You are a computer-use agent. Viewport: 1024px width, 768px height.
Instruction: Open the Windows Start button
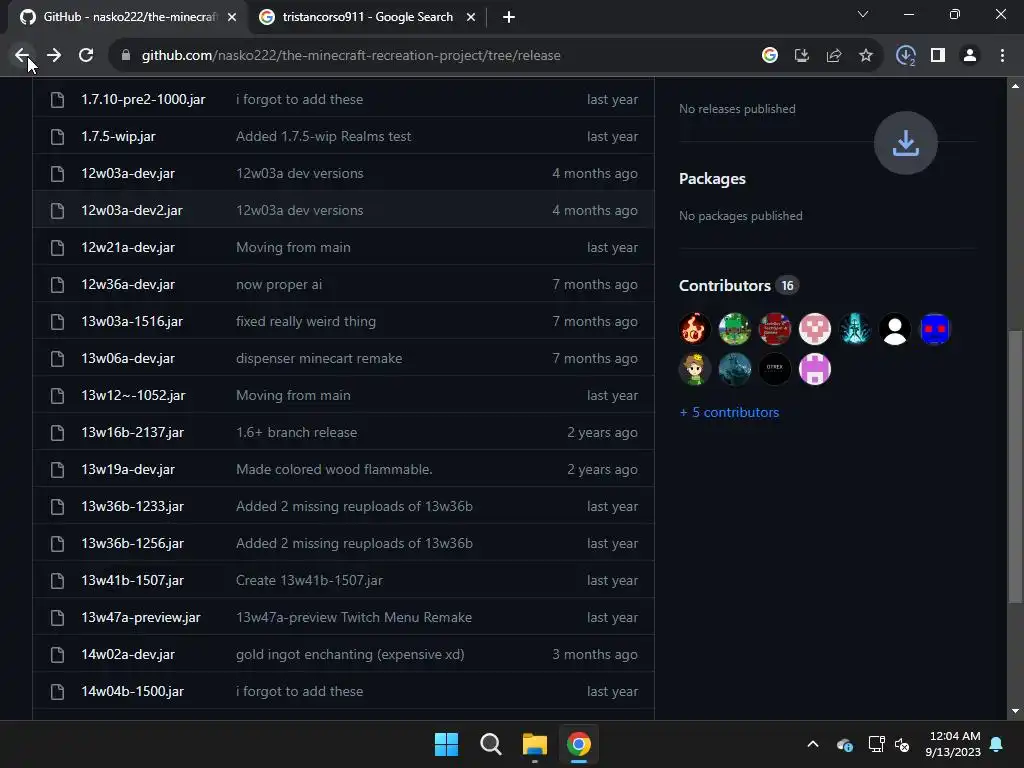pyautogui.click(x=447, y=744)
